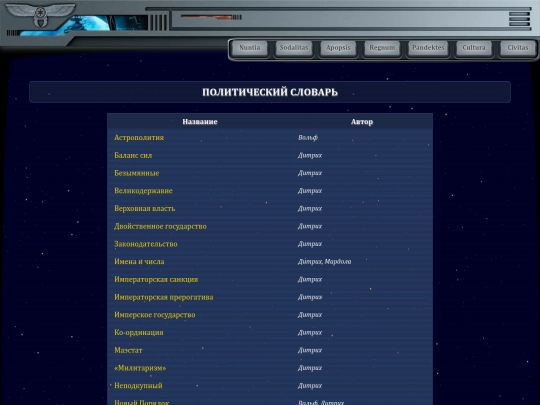Click authors Дитрих, Мардола in Имена и числа row
540x405 pixels.
coord(324,262)
